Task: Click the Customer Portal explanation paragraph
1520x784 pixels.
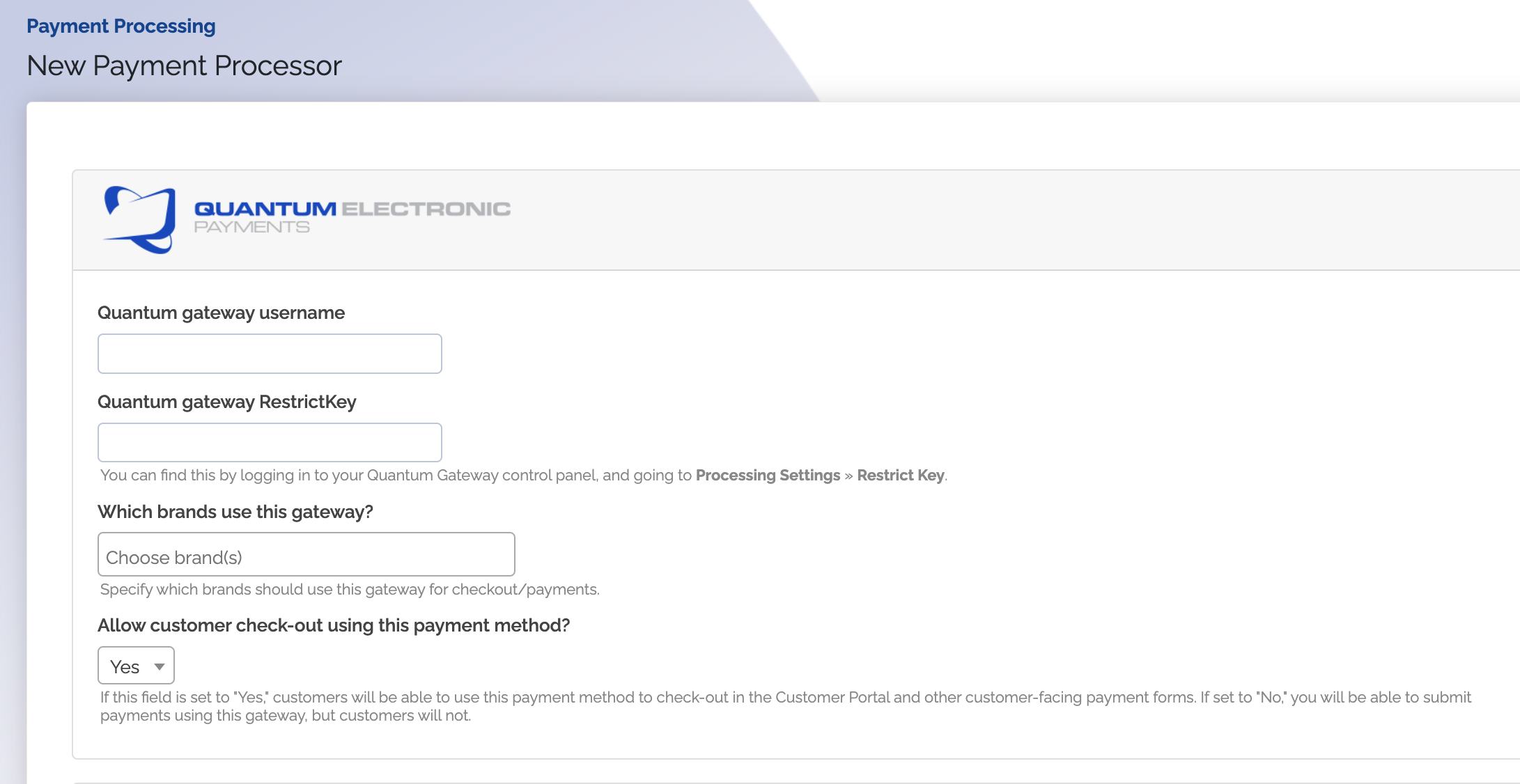Action: click(766, 705)
